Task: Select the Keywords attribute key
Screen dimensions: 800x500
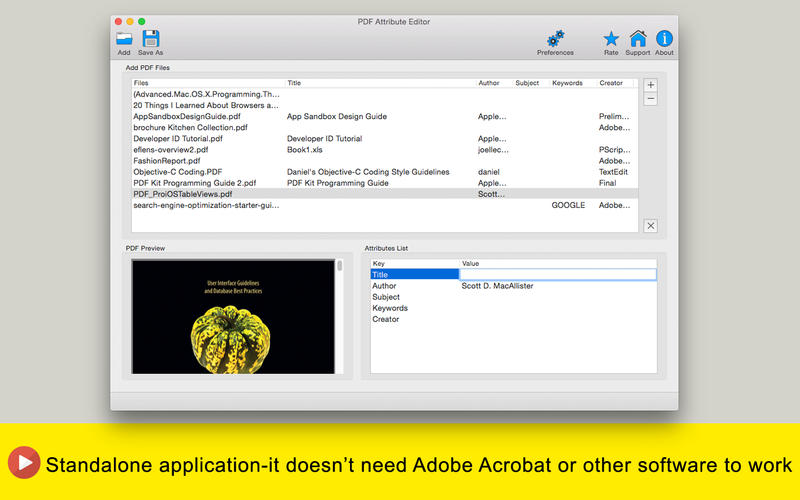Action: point(390,308)
